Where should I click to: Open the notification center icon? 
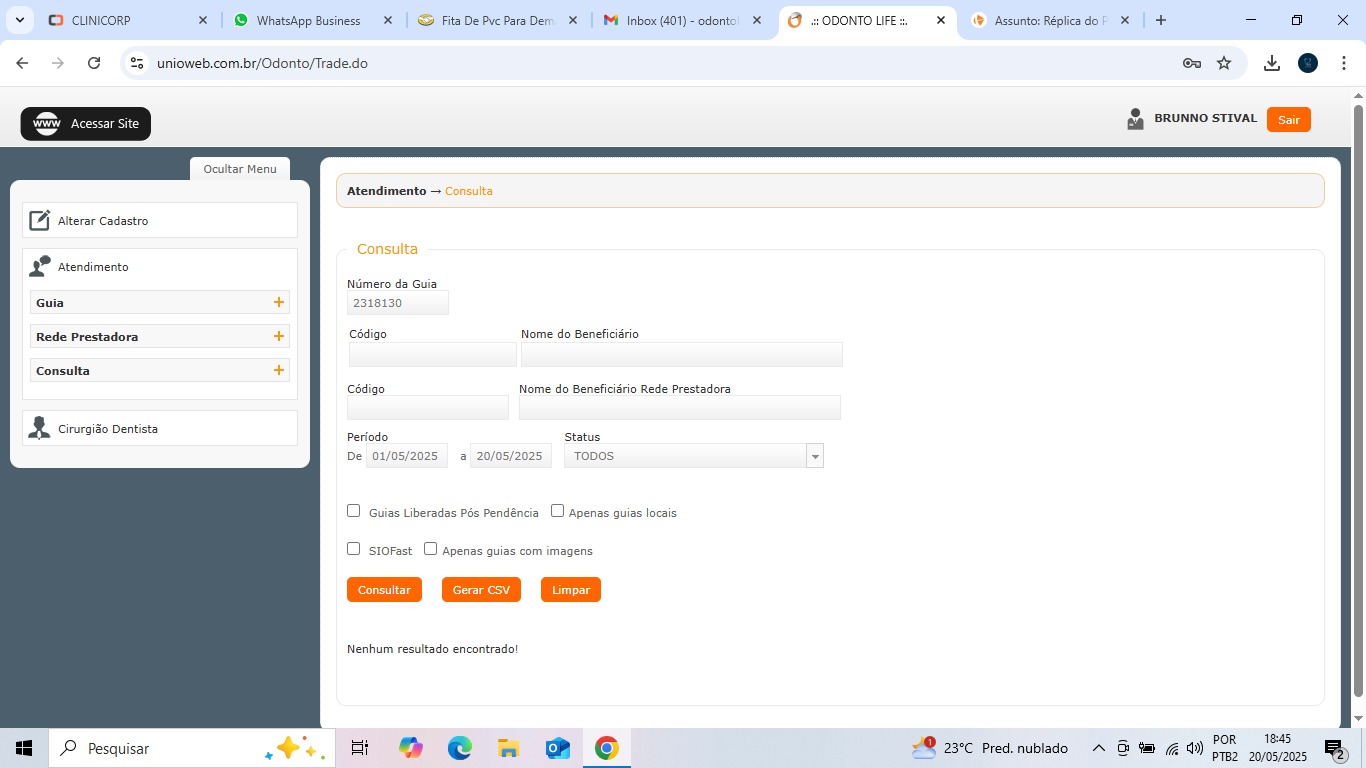1334,748
